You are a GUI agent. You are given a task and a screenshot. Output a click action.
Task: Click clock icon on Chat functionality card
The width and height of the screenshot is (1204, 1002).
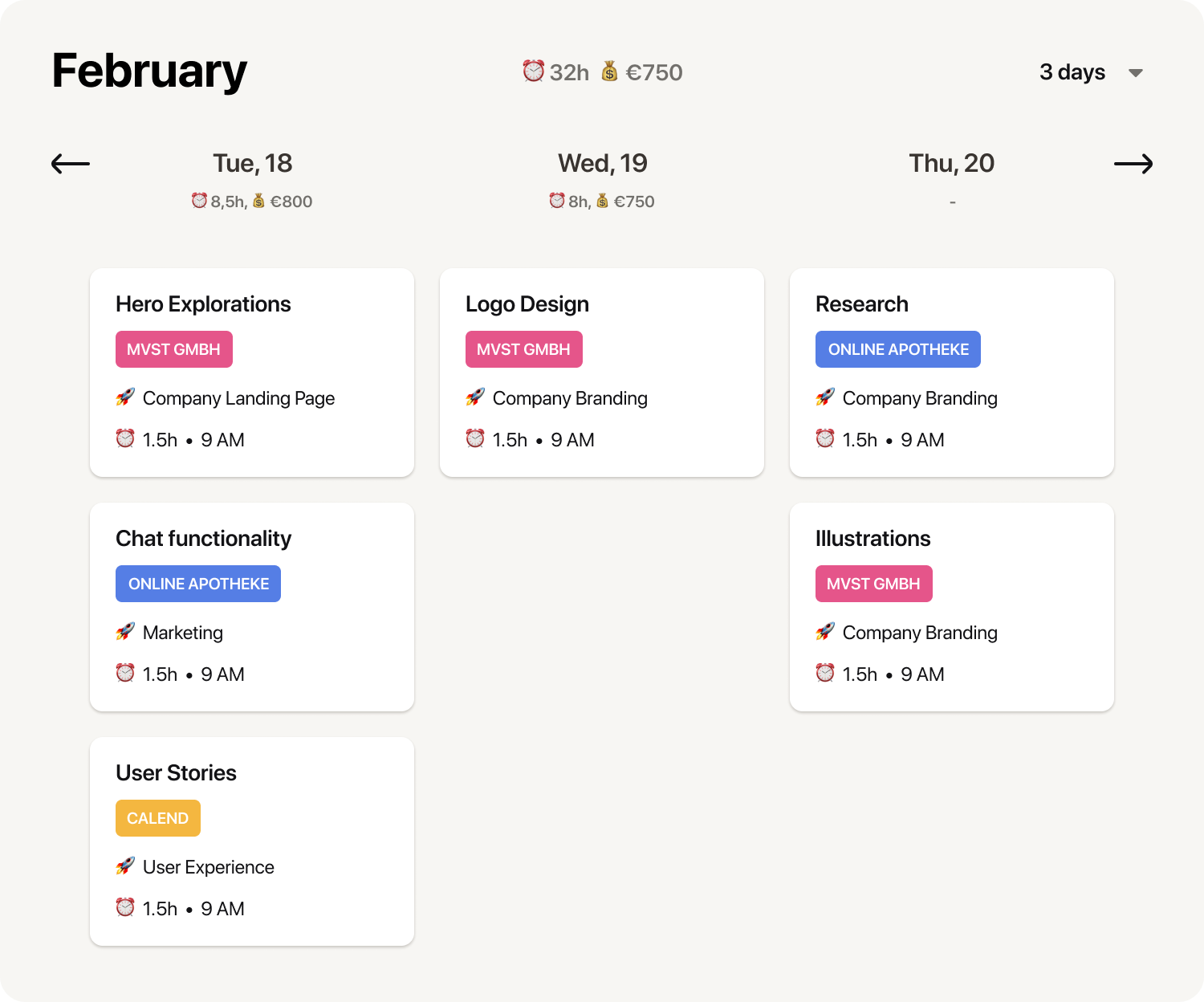pyautogui.click(x=125, y=673)
